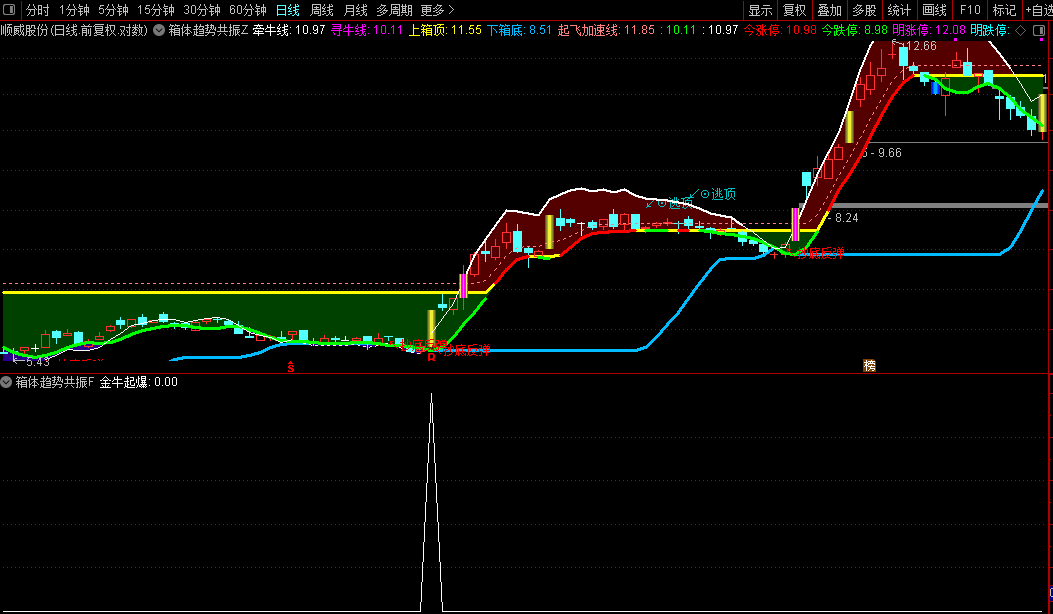
Task: Click the 今跌停: 8.98 value
Action: (x=854, y=30)
